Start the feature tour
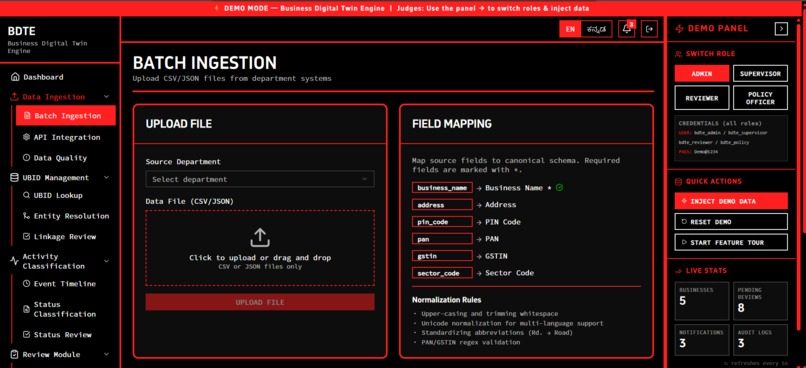 [731, 242]
